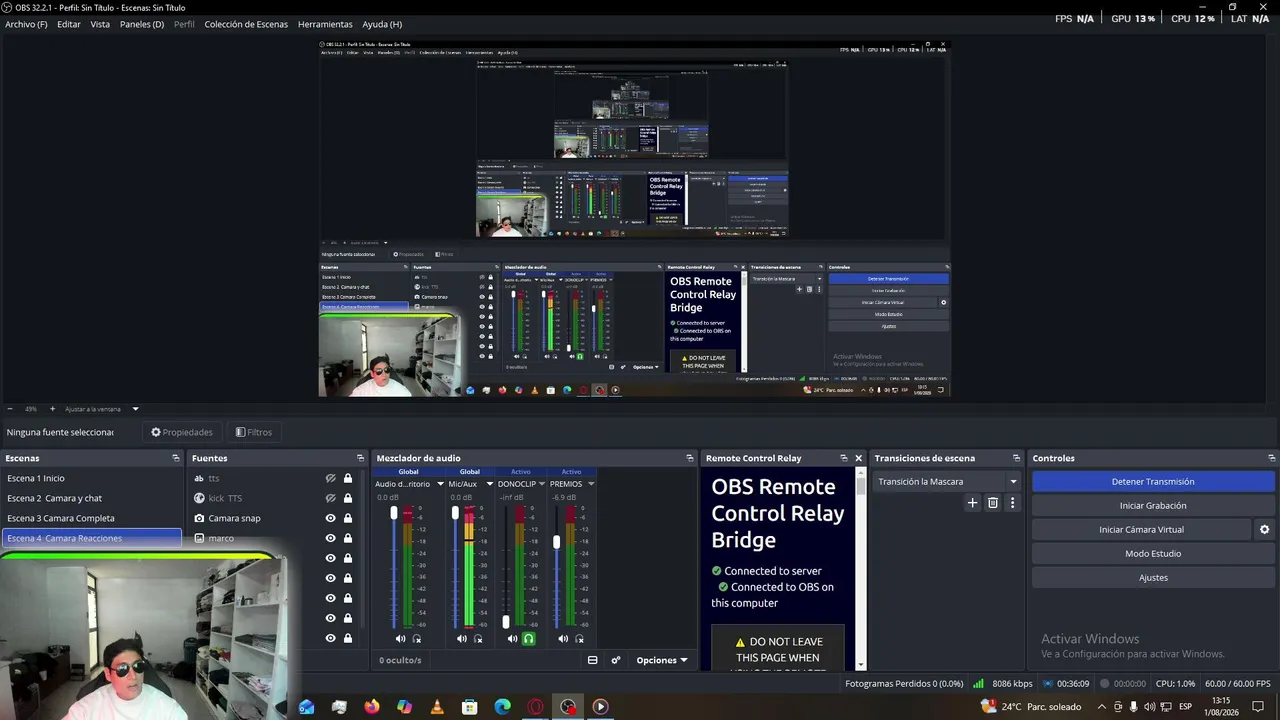
Task: Open the Editar menu
Action: click(x=69, y=24)
